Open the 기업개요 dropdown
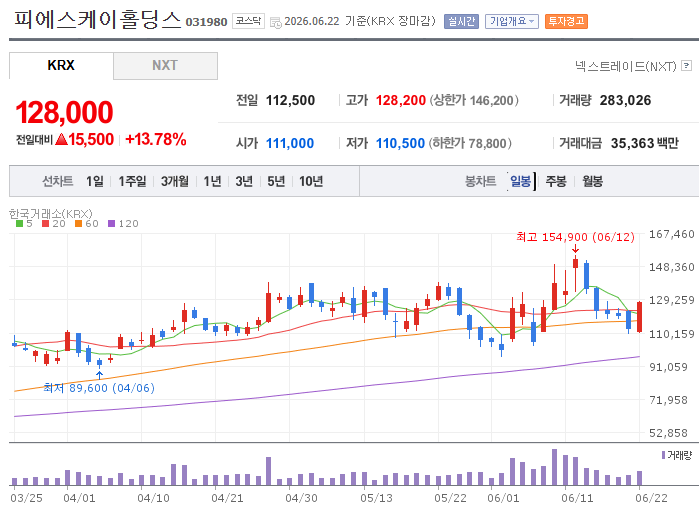This screenshot has height=508, width=699. (512, 21)
